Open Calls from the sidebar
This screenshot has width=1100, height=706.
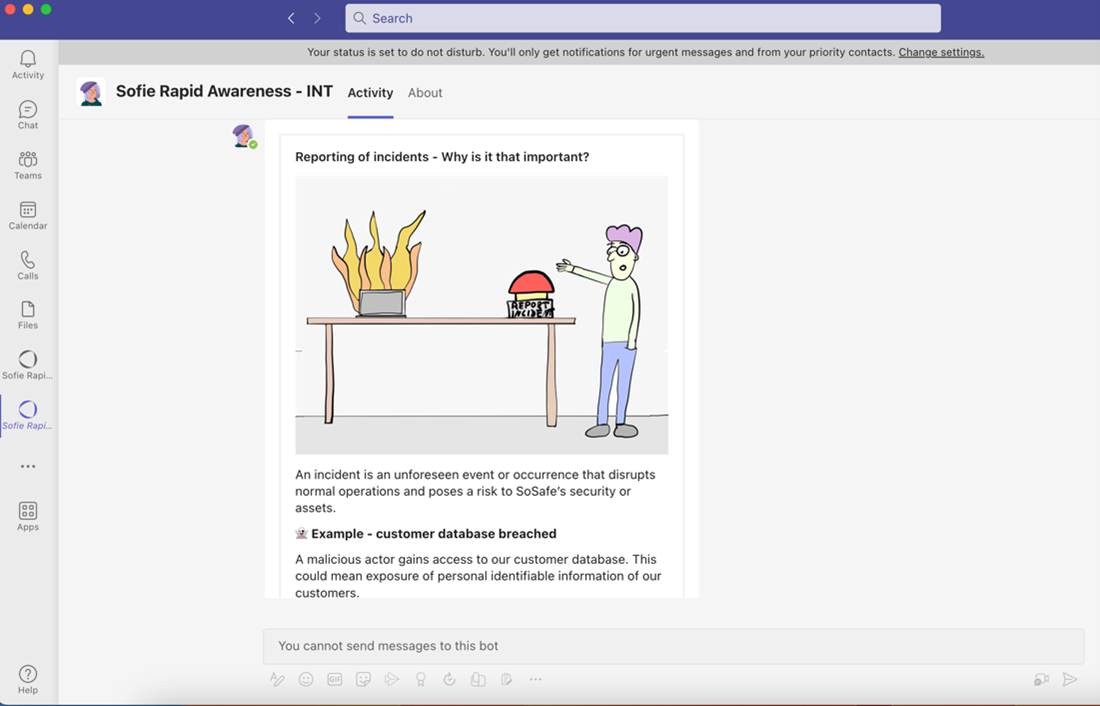(28, 264)
